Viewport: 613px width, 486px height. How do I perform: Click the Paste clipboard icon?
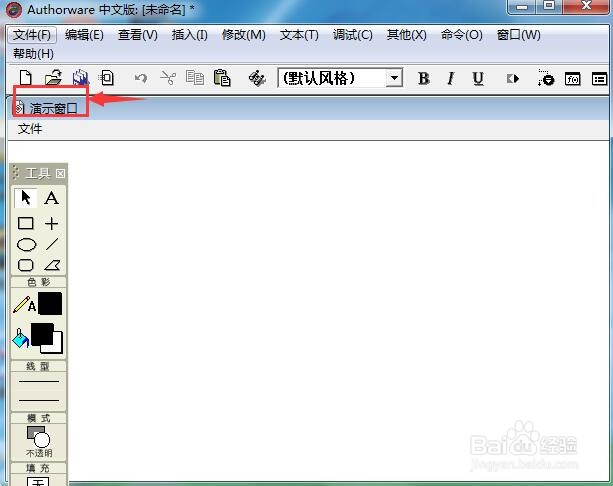(222, 78)
